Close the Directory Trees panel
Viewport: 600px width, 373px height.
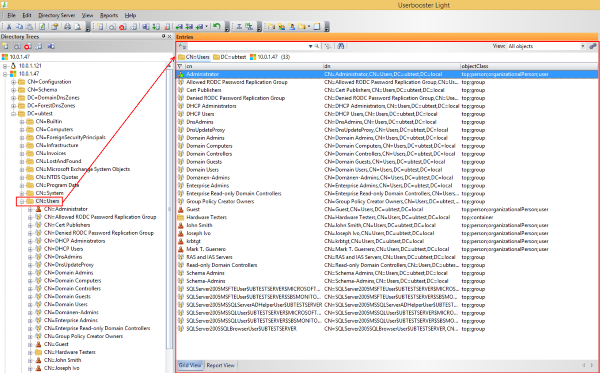170,36
